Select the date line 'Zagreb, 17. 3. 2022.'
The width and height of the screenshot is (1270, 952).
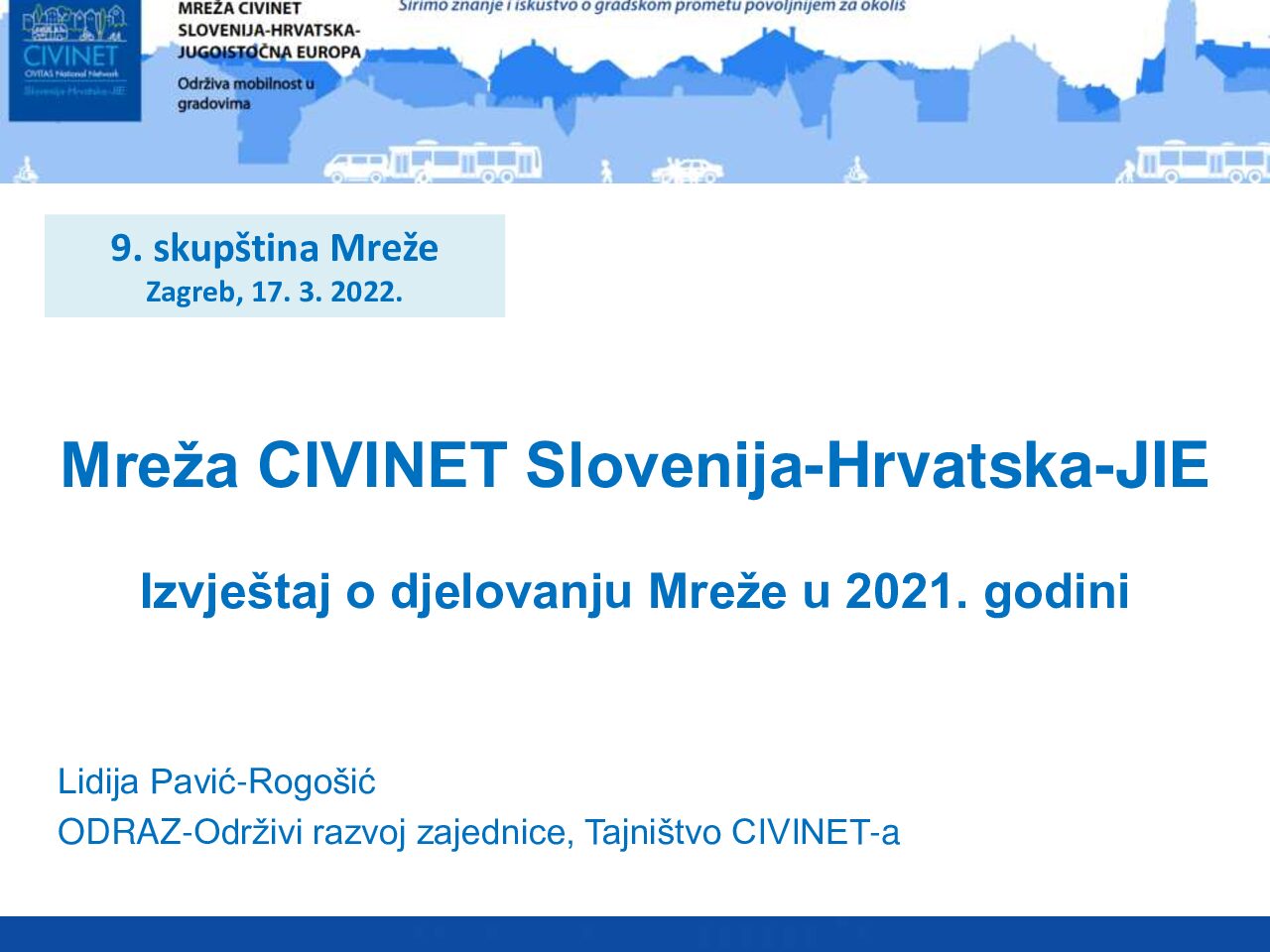pos(275,293)
